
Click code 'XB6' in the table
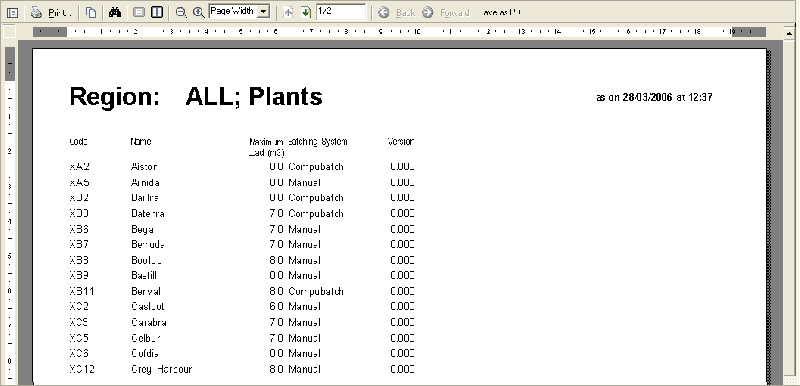(79, 229)
